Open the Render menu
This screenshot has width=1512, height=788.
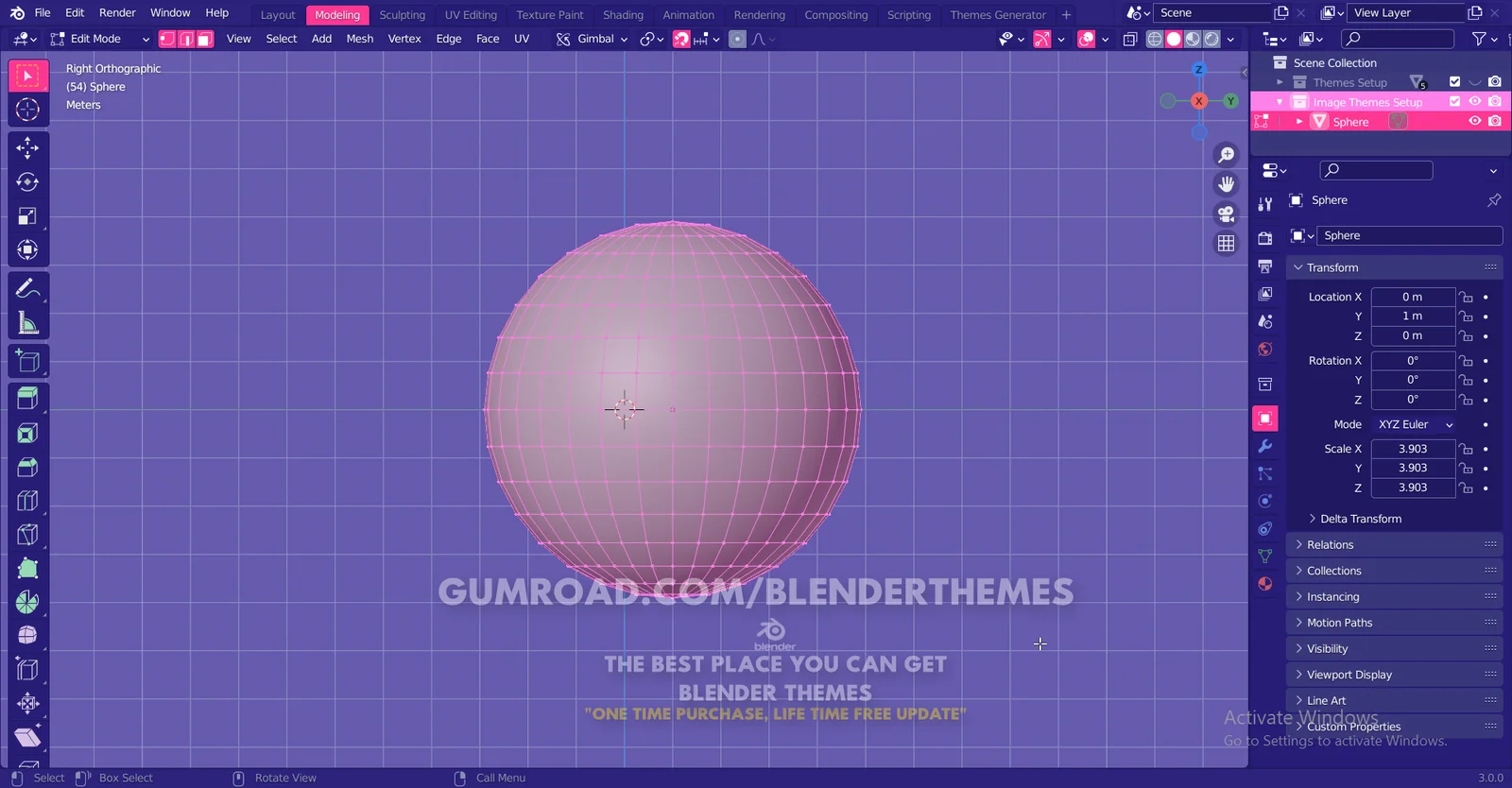117,12
